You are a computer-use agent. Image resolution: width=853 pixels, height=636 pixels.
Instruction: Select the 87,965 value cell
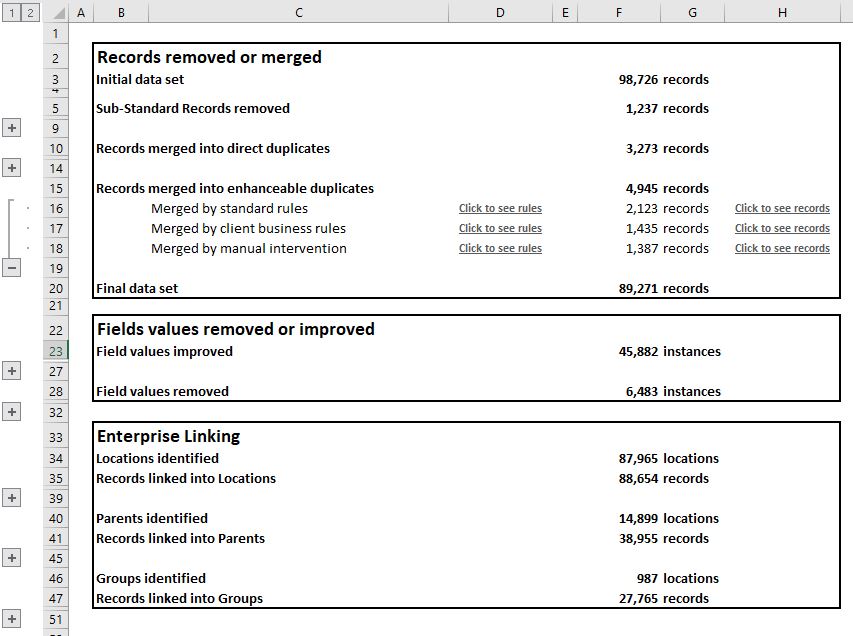[x=619, y=459]
